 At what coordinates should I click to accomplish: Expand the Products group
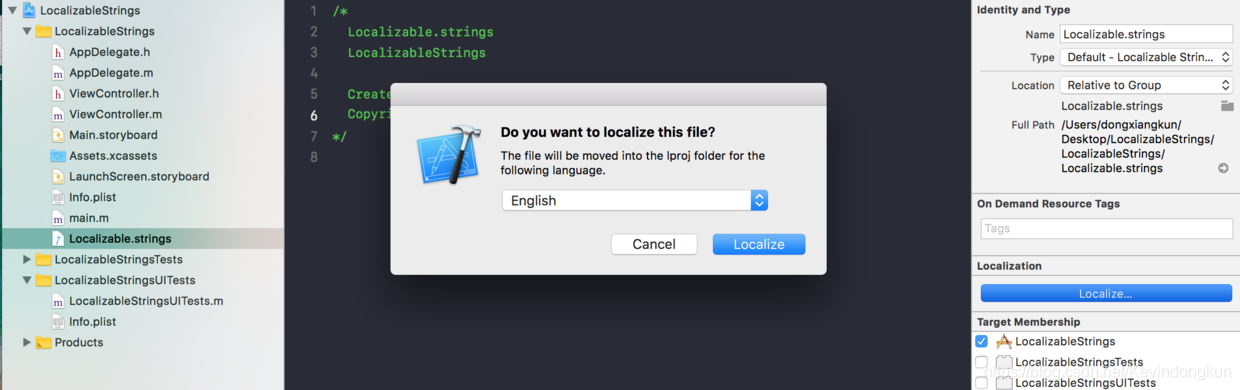pyautogui.click(x=27, y=342)
